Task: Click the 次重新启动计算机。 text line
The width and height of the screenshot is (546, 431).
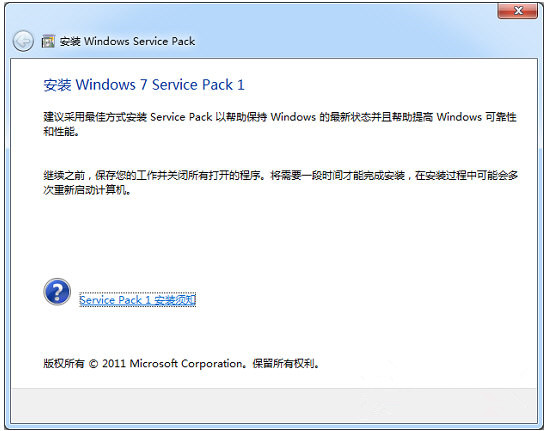Action: [x=87, y=190]
